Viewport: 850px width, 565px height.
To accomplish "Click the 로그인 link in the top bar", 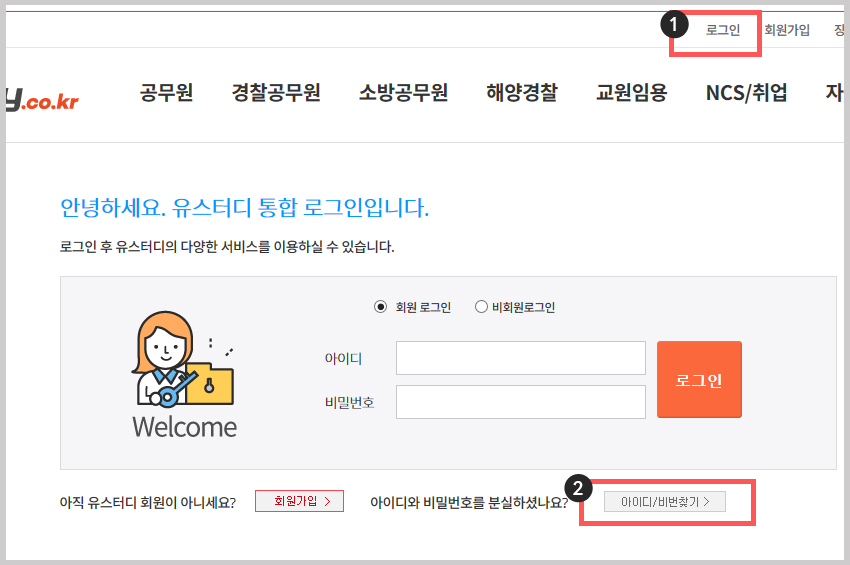I will (x=722, y=30).
